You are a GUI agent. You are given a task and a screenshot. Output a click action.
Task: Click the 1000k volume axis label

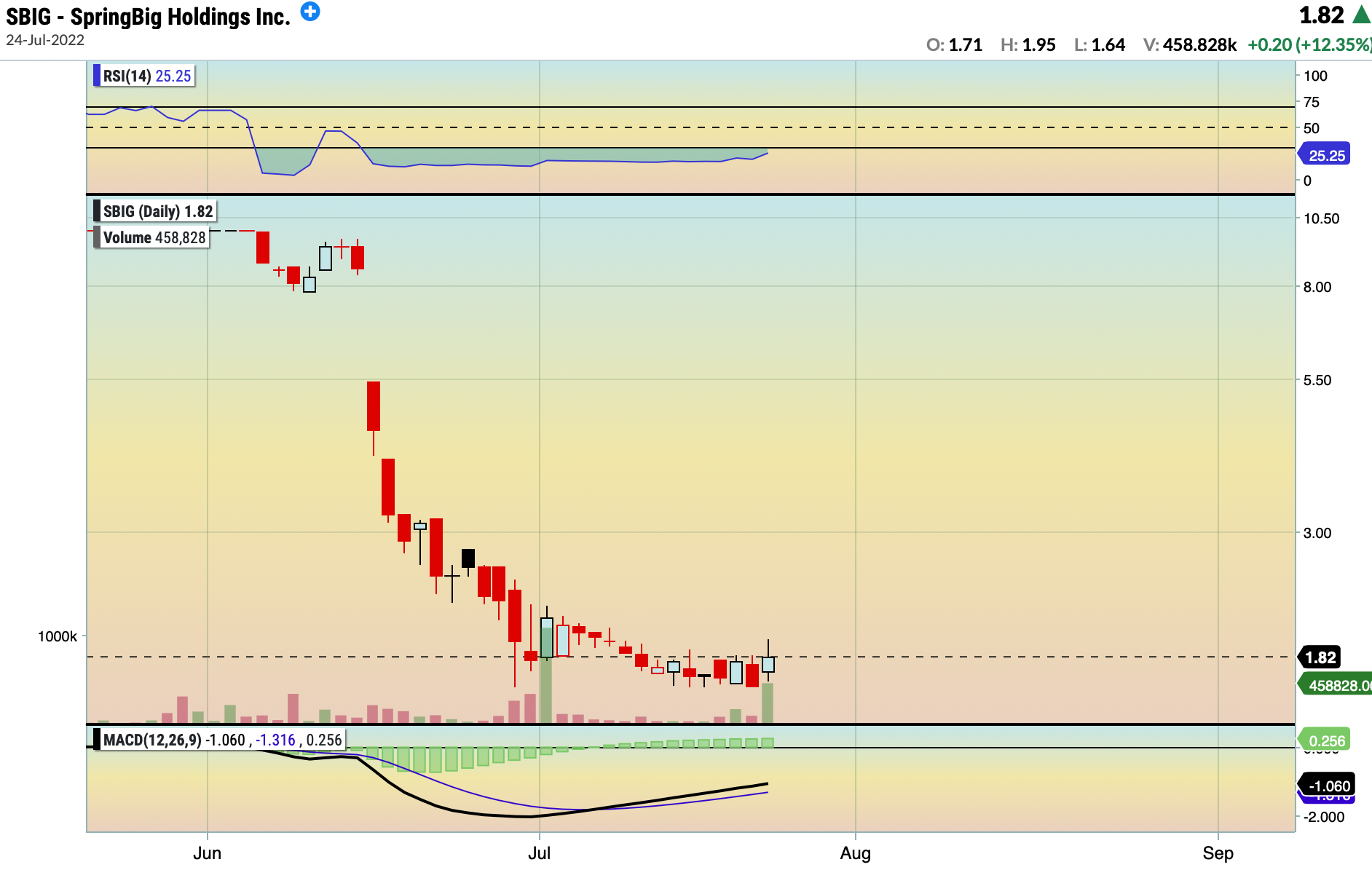[x=58, y=636]
